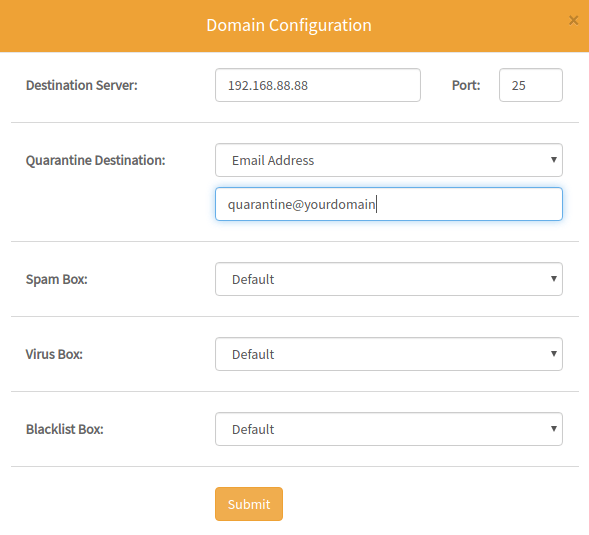Close the Domain Configuration dialog

tap(573, 20)
